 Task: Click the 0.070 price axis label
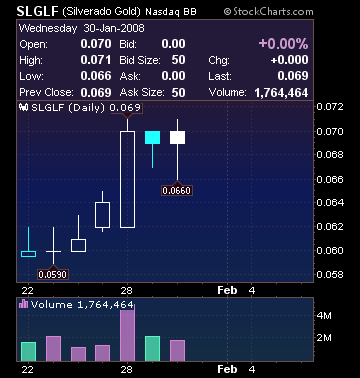[330, 132]
